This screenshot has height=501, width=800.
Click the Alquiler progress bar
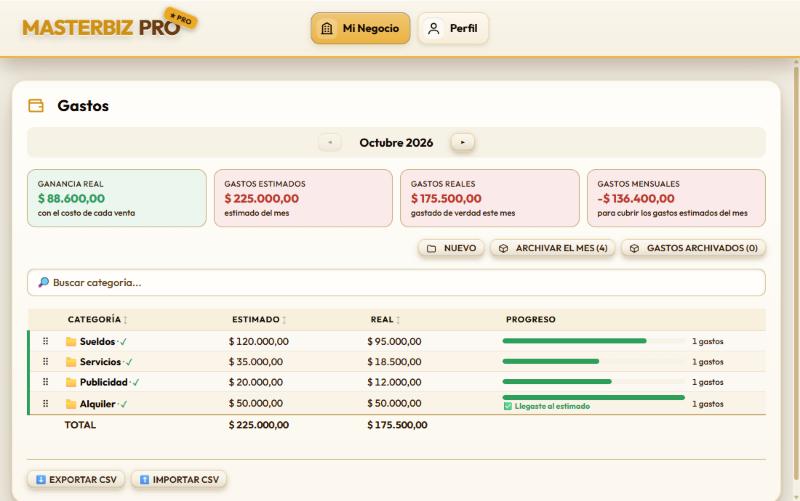593,397
